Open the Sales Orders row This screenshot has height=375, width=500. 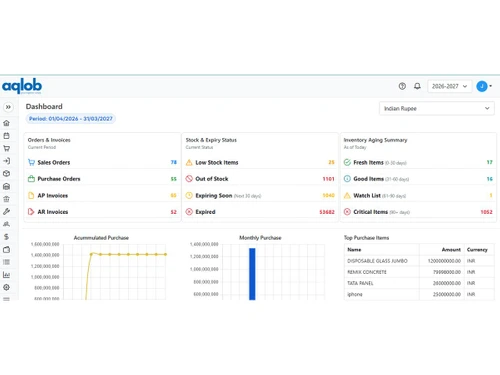tap(102, 162)
